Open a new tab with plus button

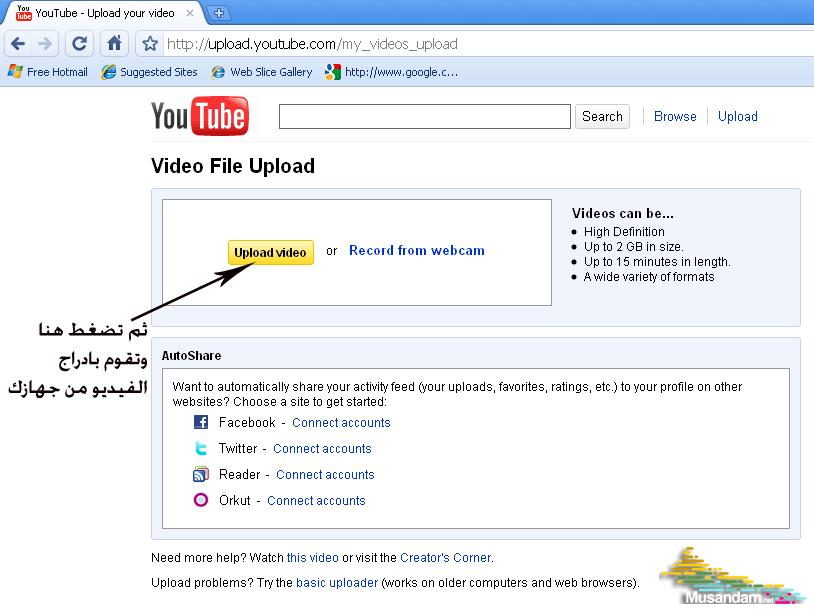[x=219, y=13]
